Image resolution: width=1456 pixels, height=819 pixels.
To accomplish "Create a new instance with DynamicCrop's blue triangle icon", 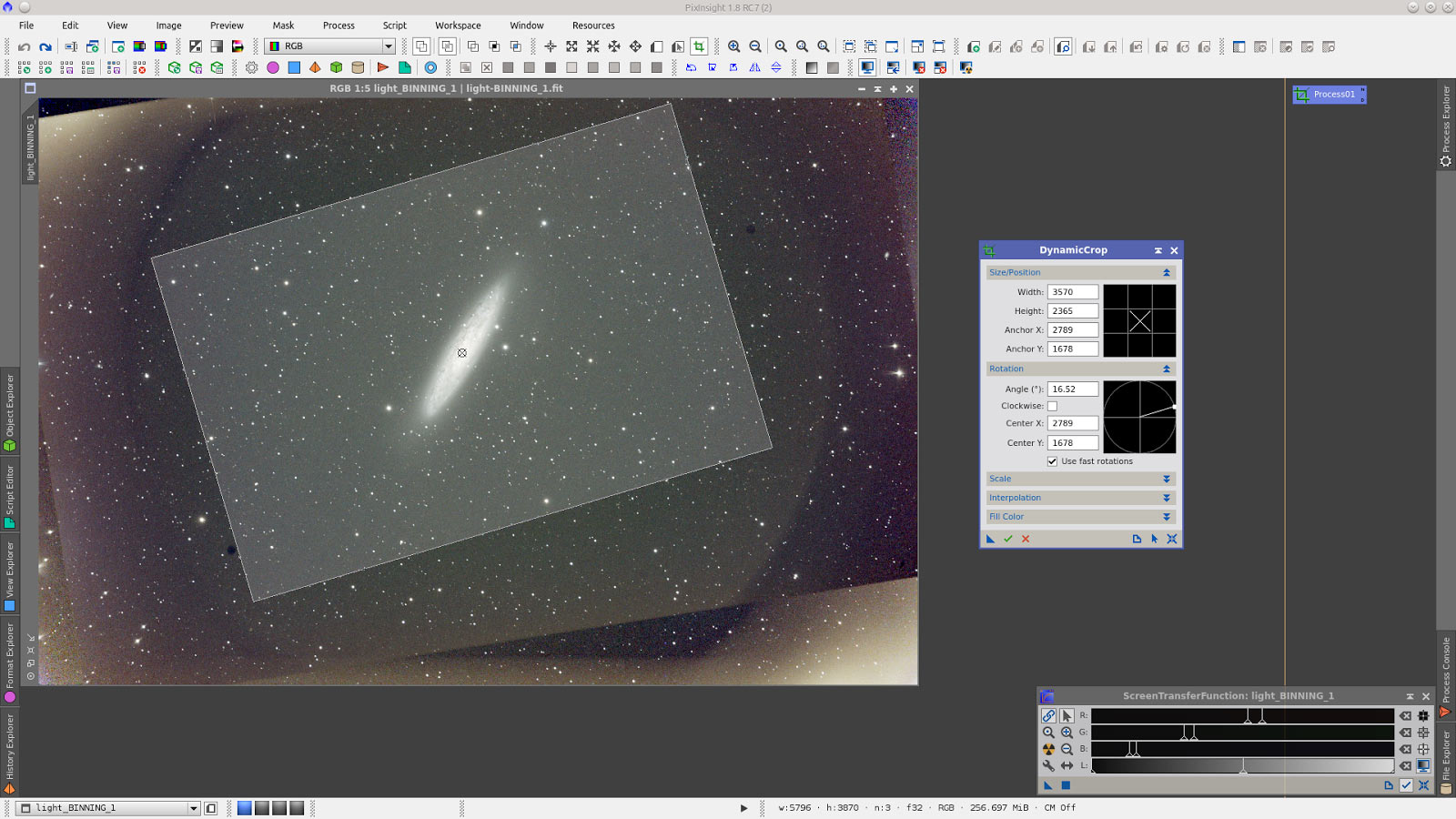I will 989,539.
